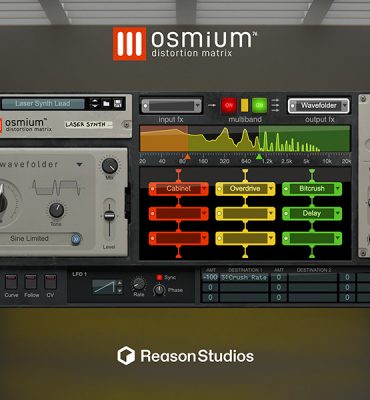Image resolution: width=370 pixels, height=400 pixels.
Task: Click the Follow button
Action: 31,282
